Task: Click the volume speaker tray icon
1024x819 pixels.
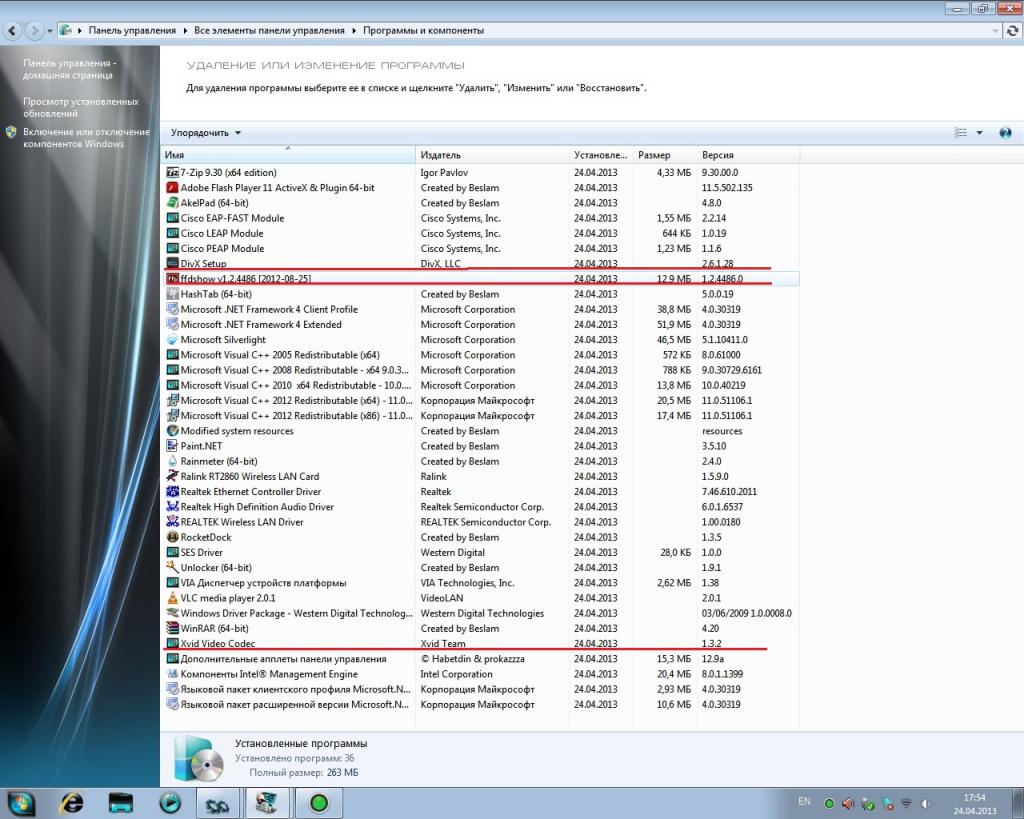Action: tap(849, 803)
